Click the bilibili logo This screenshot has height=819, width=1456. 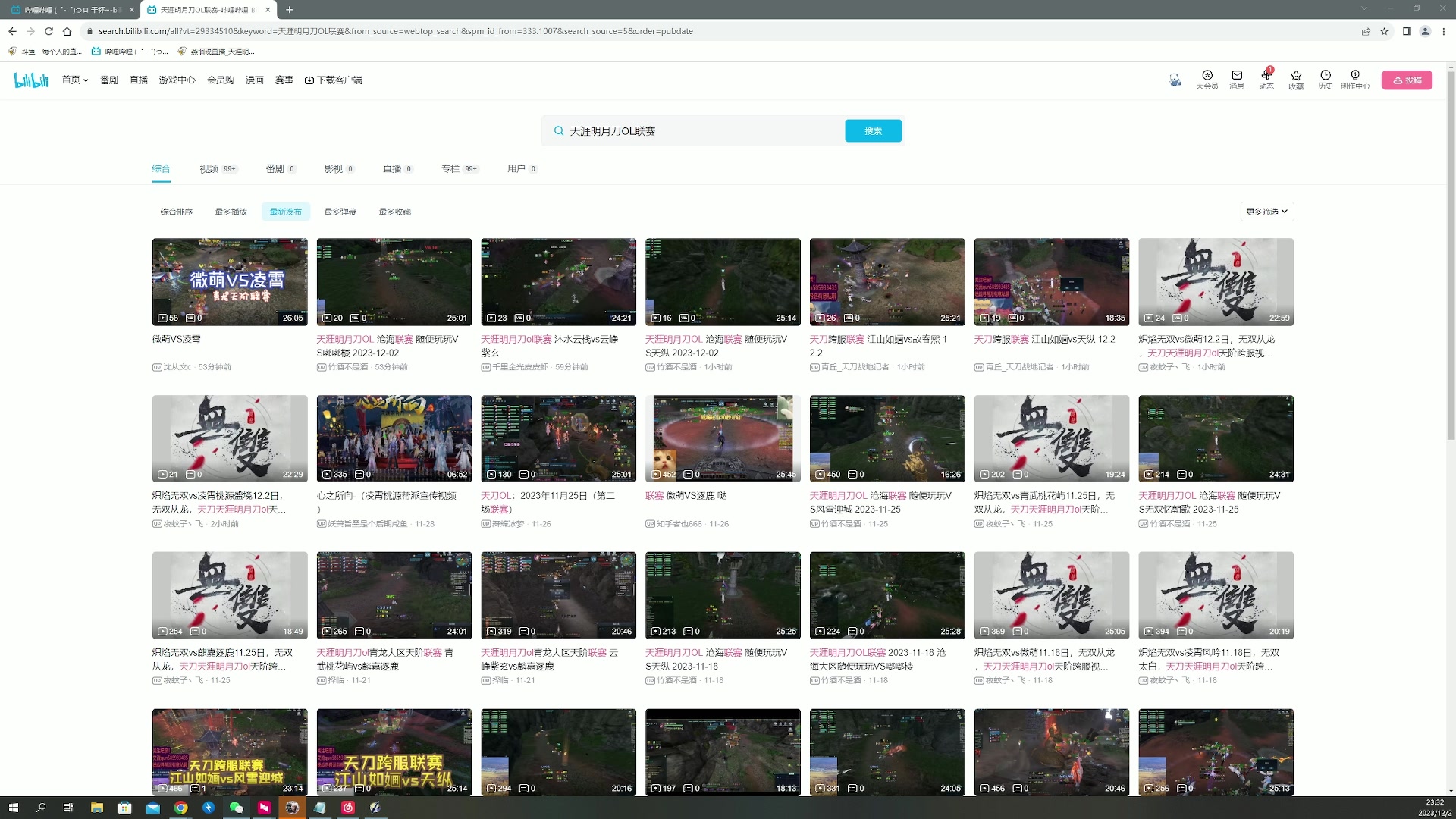[x=31, y=80]
